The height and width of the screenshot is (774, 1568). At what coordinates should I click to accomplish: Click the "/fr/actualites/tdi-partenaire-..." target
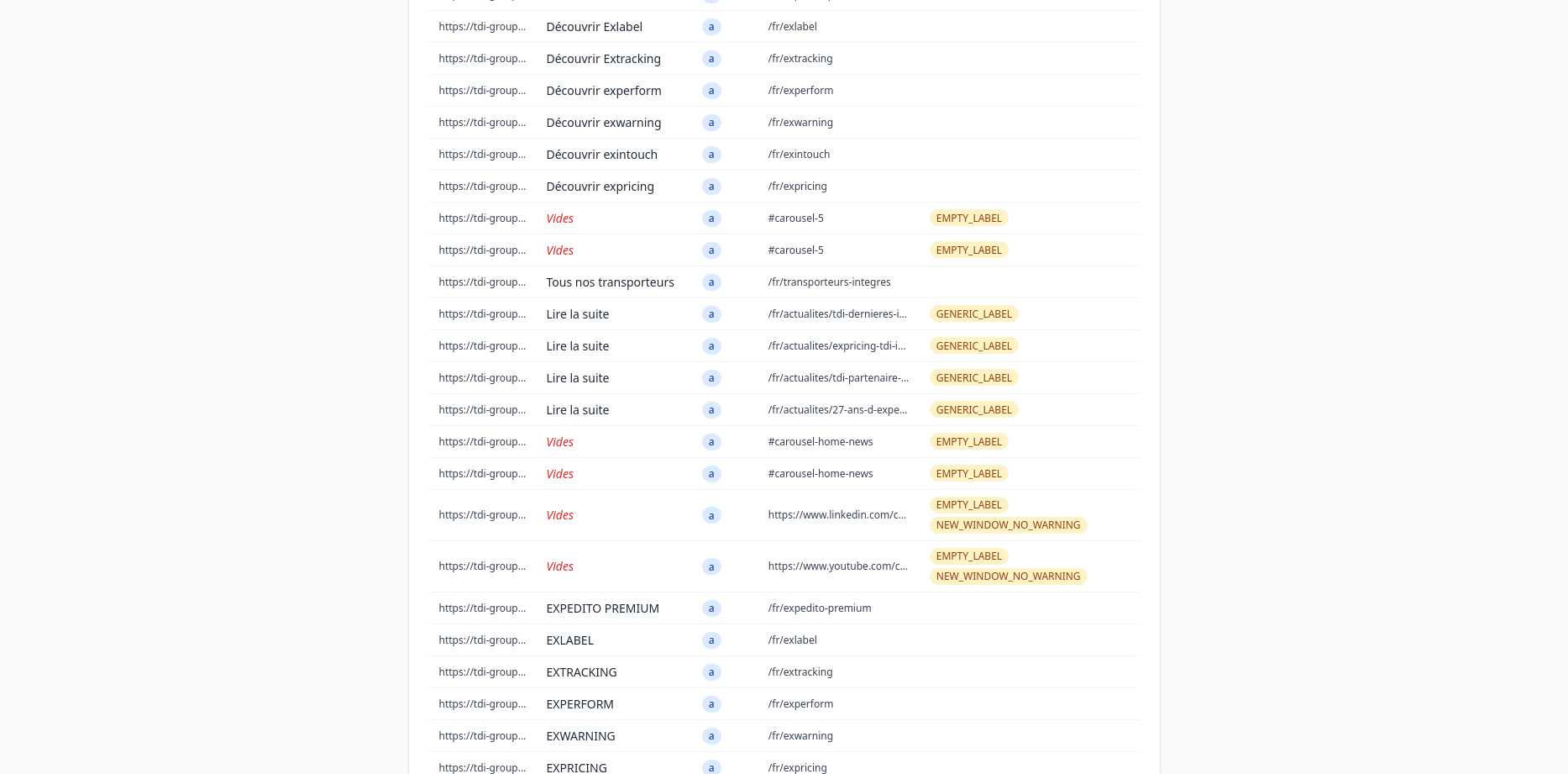[838, 378]
